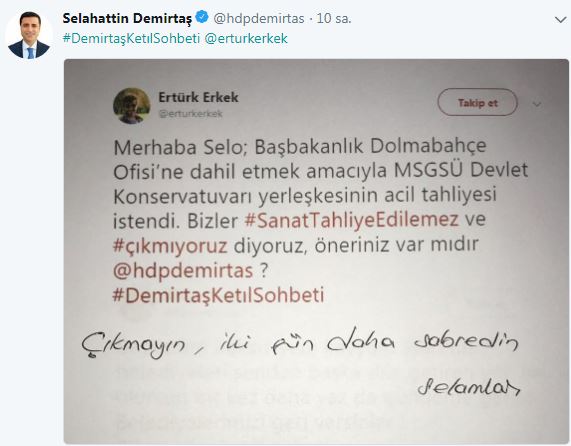Click @hdpdemirtas mention in quoted tweet

coord(183,271)
